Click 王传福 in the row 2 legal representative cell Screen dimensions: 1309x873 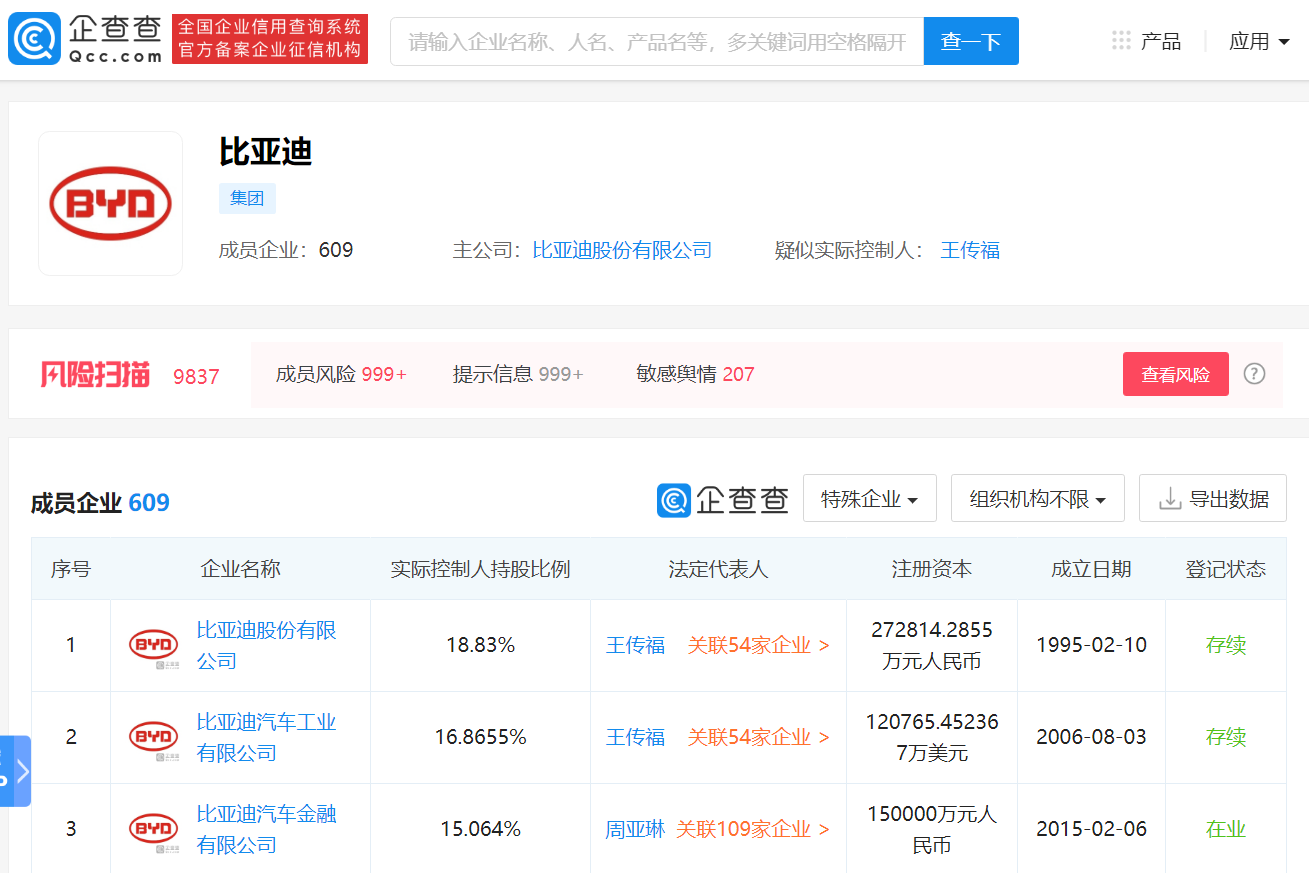[x=635, y=737]
